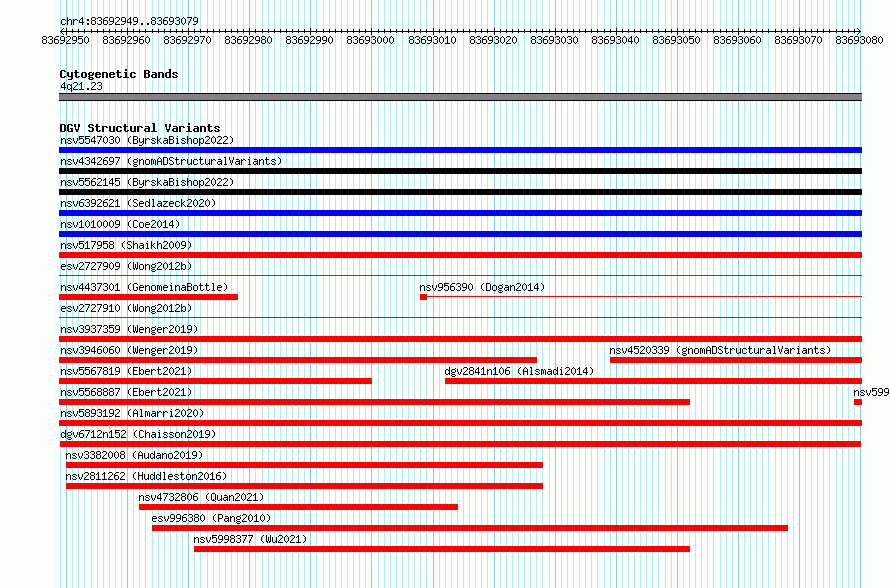Click the blue bar under nsv5547030

click(460, 150)
